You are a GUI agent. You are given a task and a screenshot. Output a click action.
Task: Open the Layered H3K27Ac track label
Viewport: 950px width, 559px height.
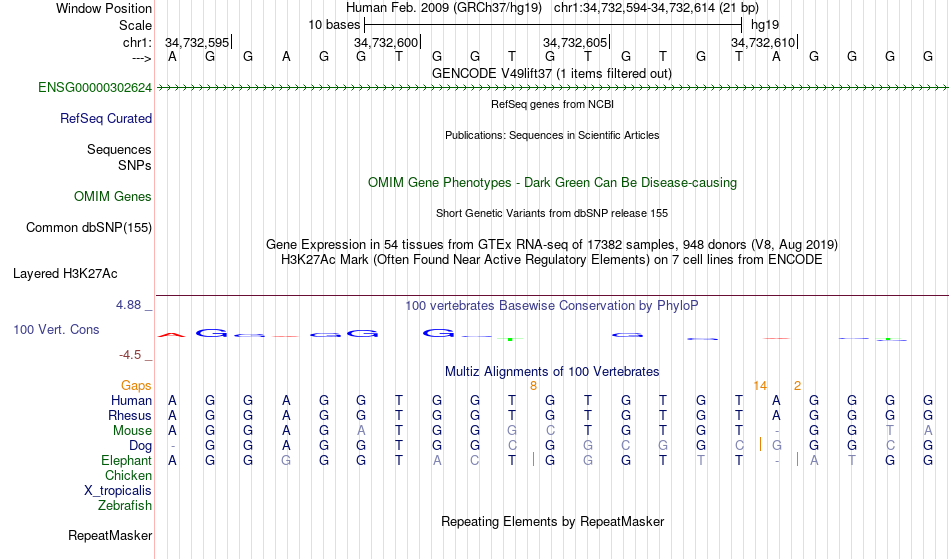click(x=65, y=274)
